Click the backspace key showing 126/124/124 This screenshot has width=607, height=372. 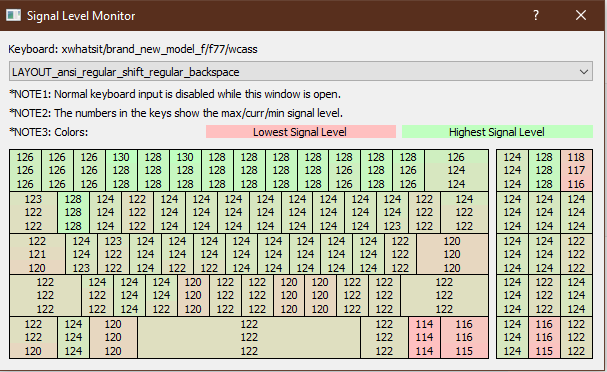coord(456,170)
